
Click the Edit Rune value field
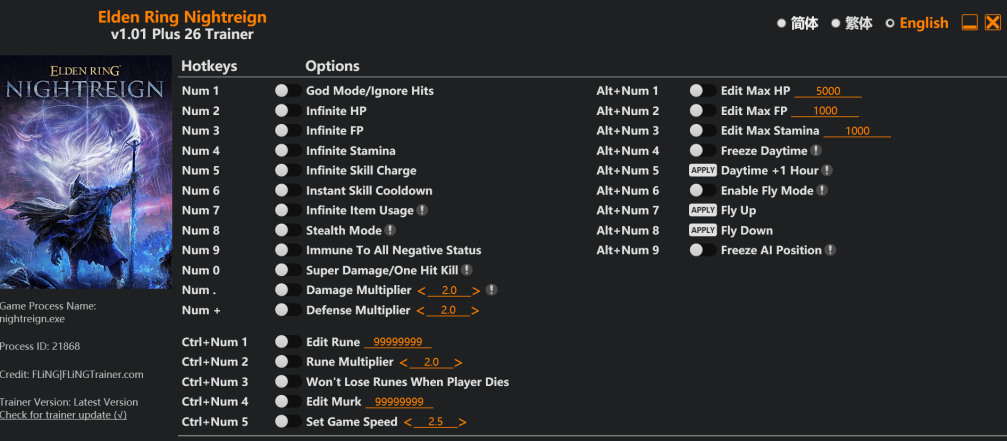point(398,342)
